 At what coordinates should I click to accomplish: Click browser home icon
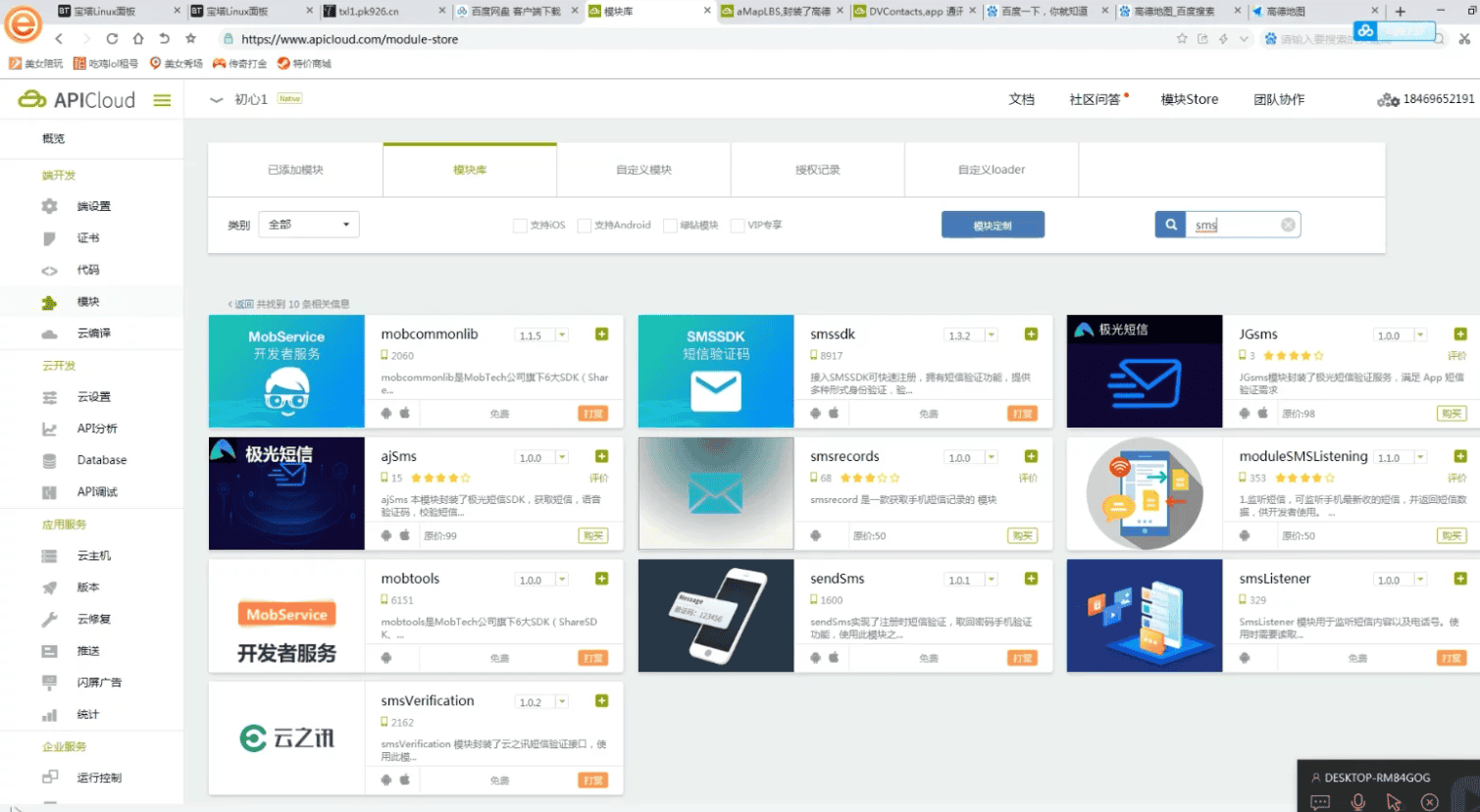tap(138, 39)
